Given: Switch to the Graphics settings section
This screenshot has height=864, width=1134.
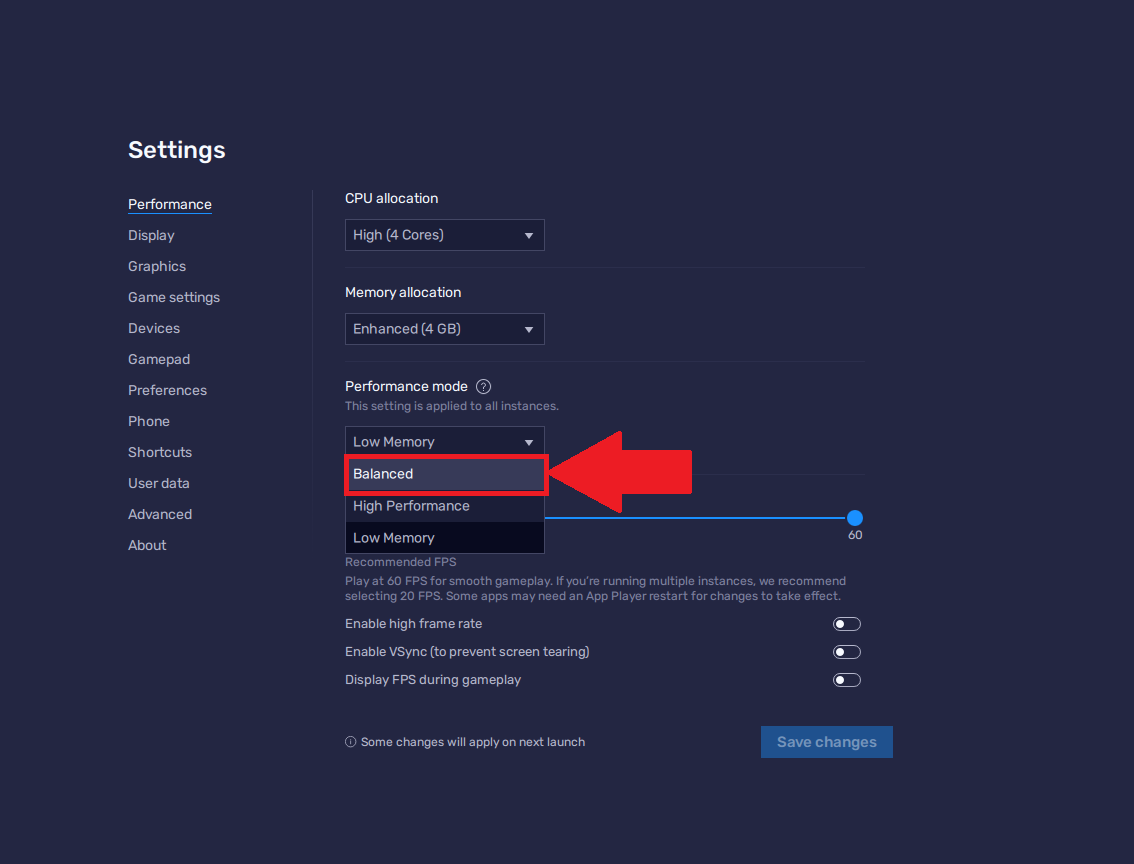Looking at the screenshot, I should (x=157, y=267).
